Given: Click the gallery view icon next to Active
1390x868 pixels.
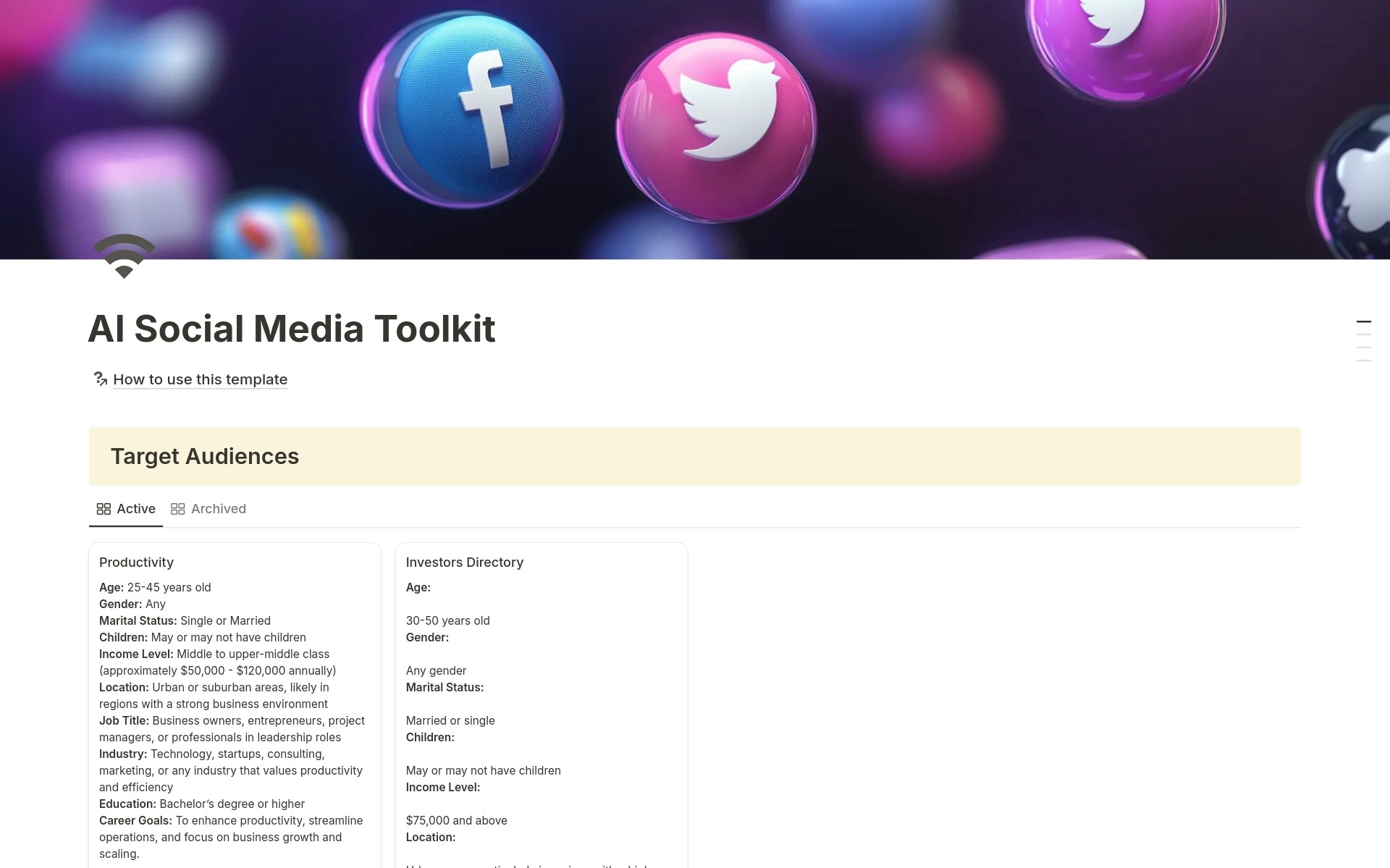Looking at the screenshot, I should (104, 509).
